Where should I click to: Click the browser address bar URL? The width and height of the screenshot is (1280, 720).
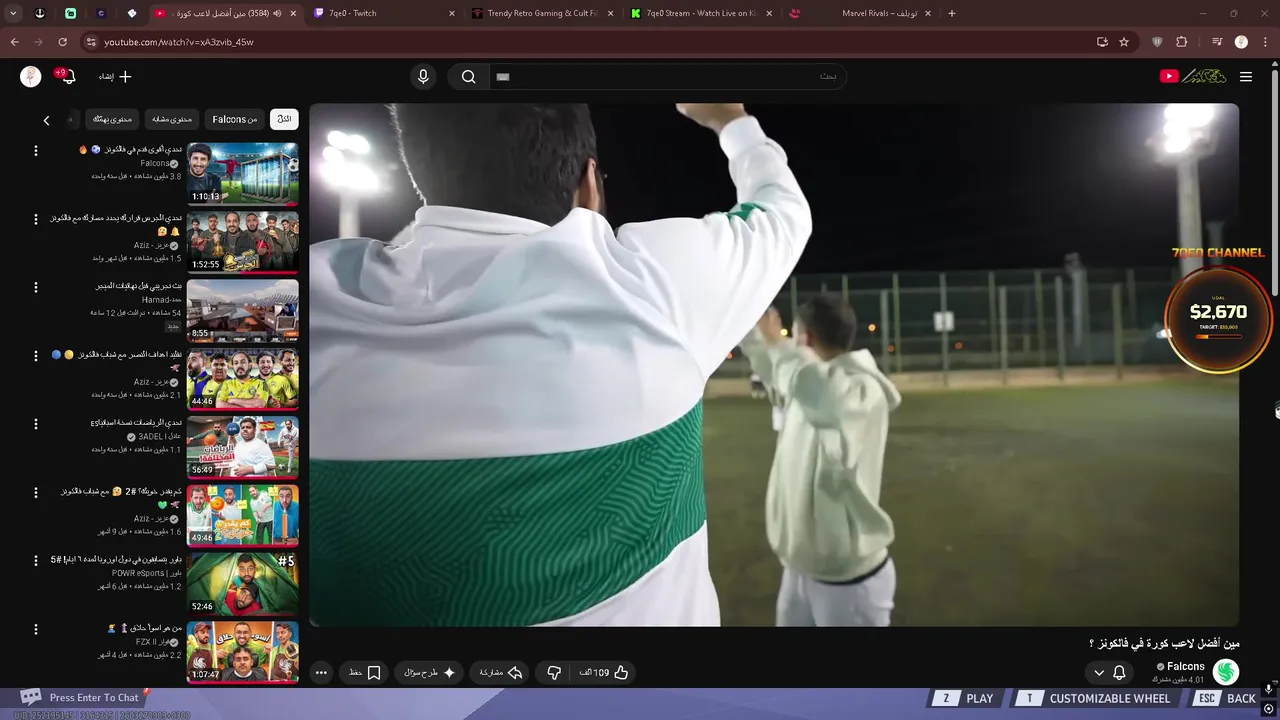point(179,42)
